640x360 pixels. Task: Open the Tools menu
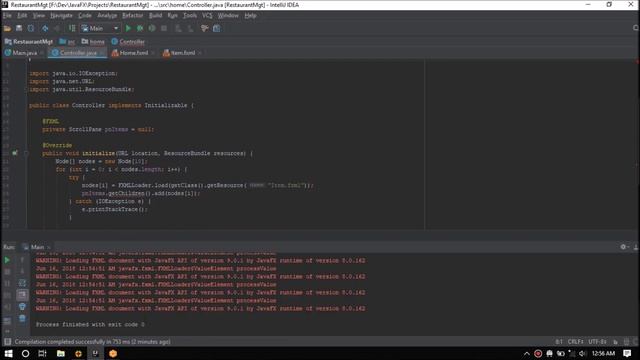190,16
